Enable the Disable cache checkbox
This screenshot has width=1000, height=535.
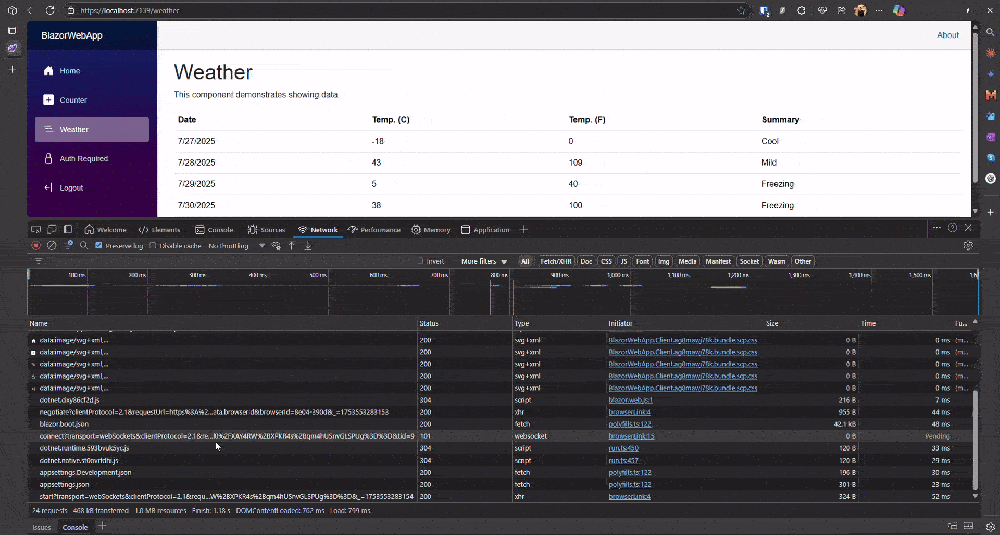[x=152, y=246]
